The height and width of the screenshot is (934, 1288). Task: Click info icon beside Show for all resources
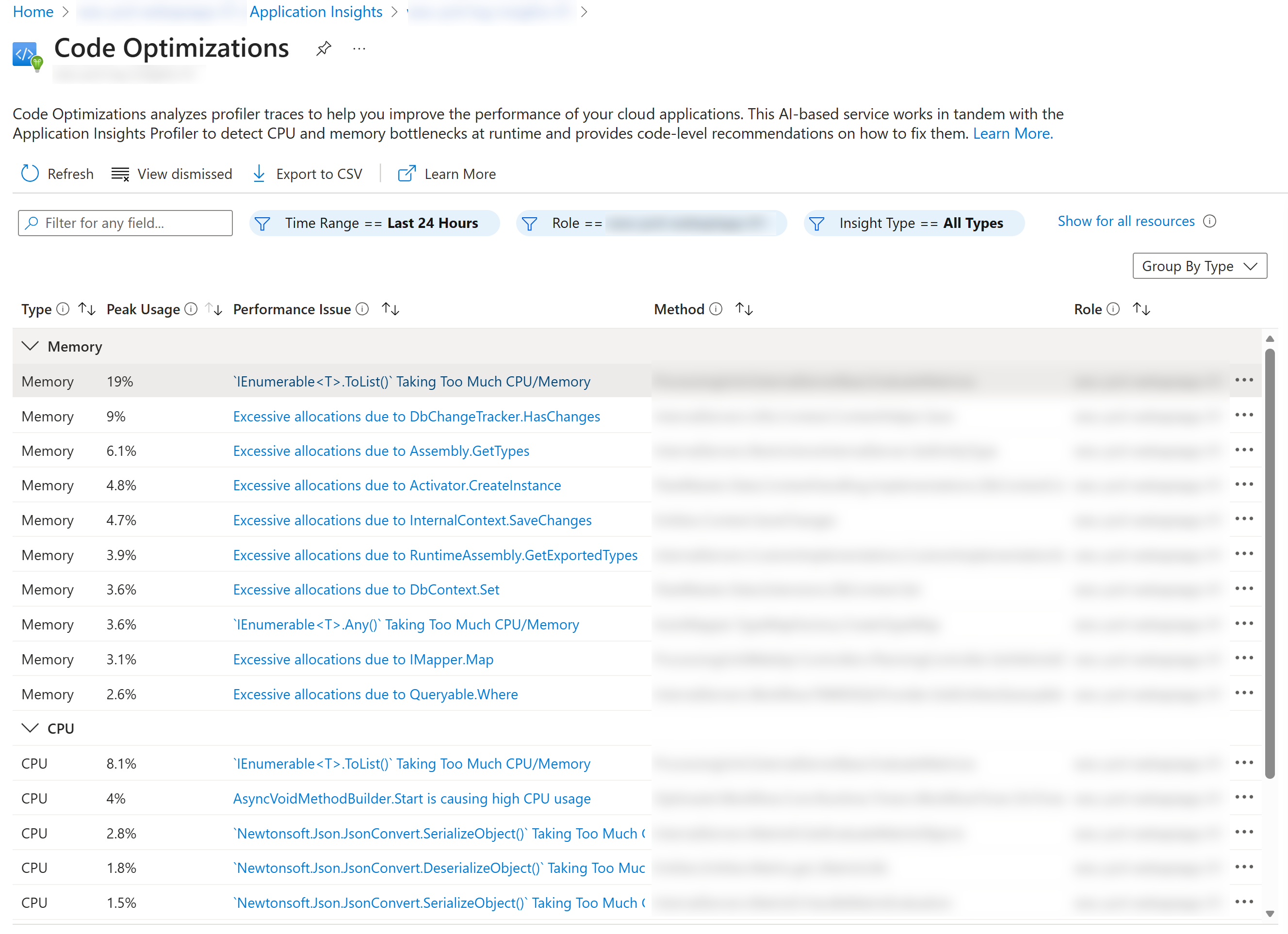point(1209,222)
